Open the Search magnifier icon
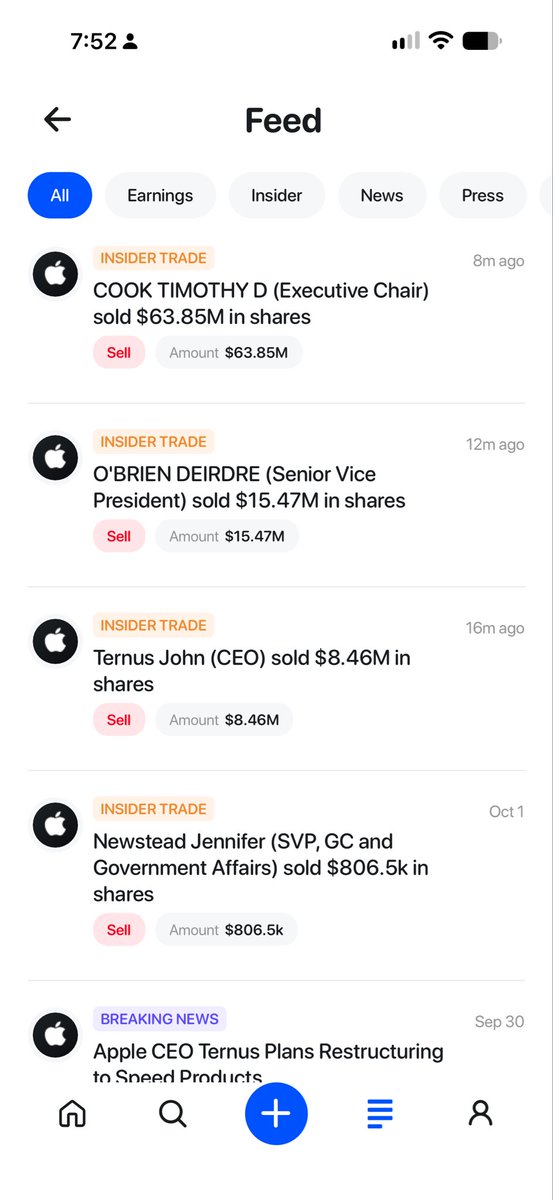This screenshot has width=553, height=1200. (173, 1113)
